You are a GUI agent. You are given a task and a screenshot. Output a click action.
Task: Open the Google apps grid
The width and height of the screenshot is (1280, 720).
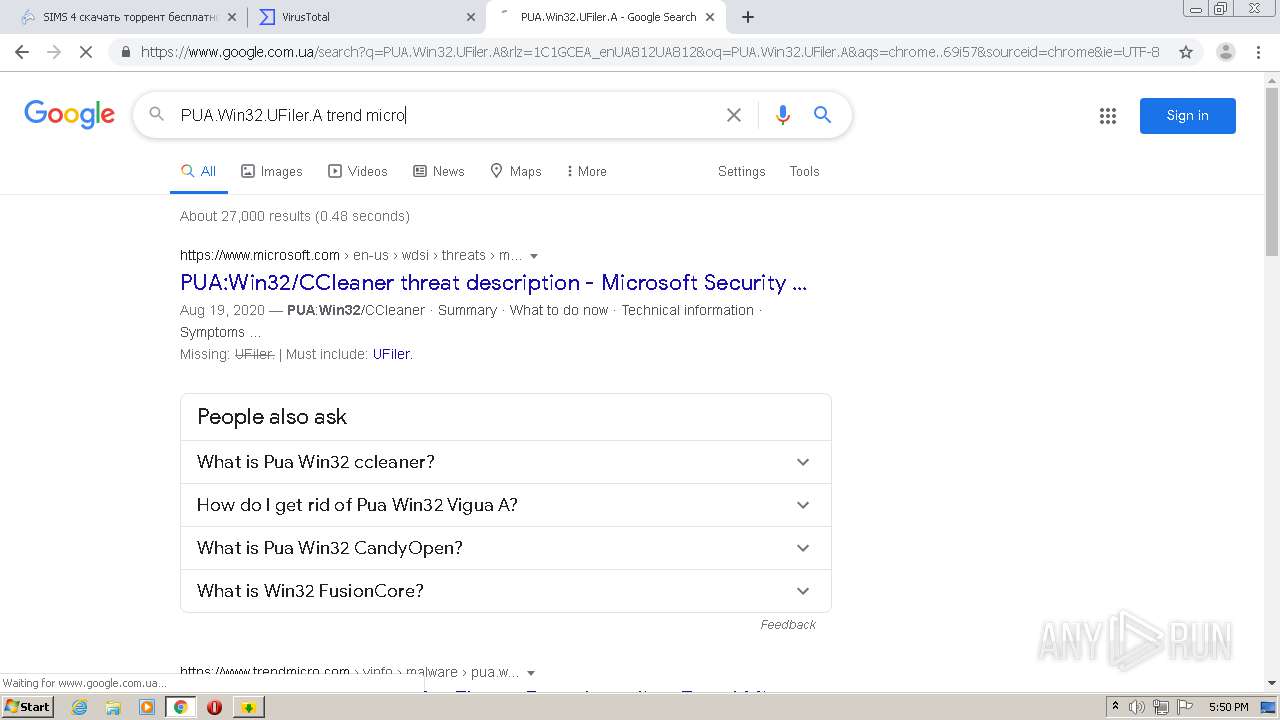click(x=1108, y=116)
